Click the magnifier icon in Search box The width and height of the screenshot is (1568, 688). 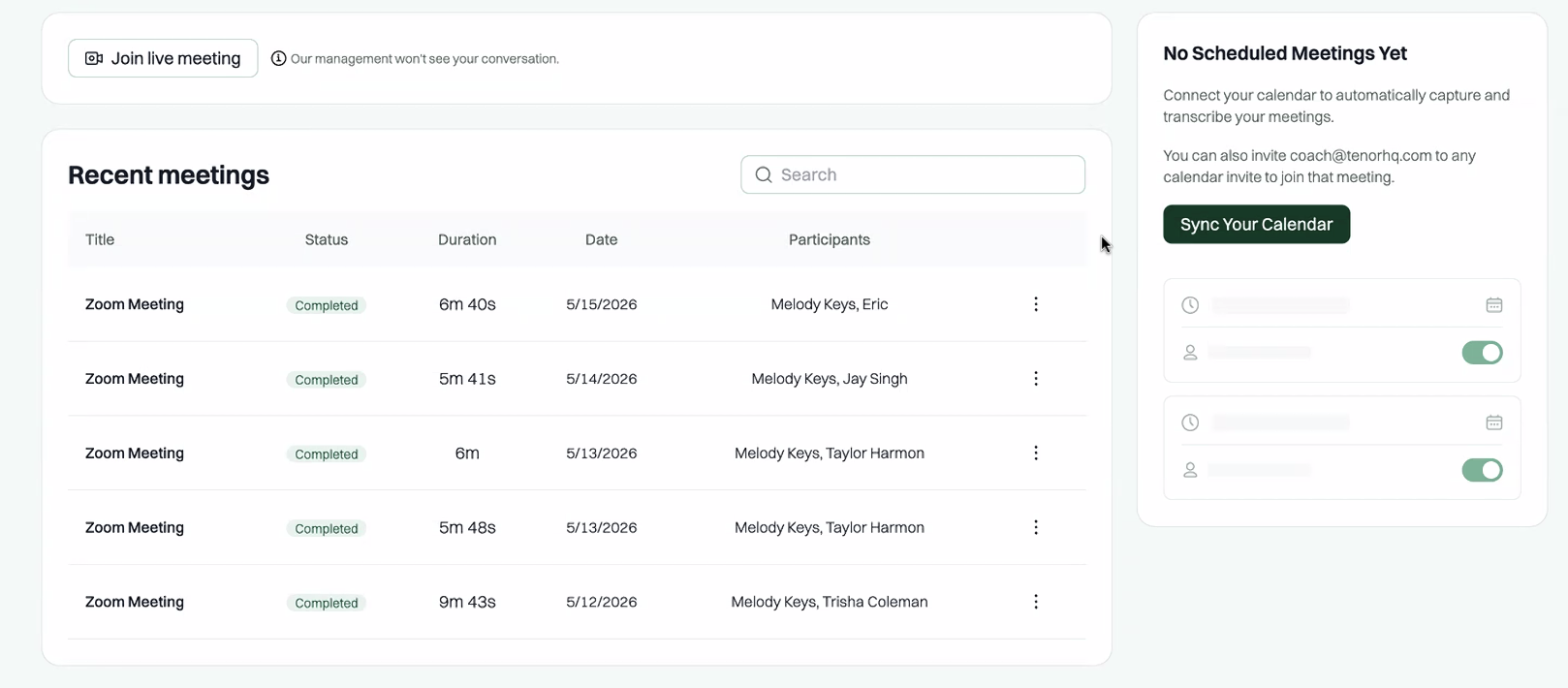[764, 174]
